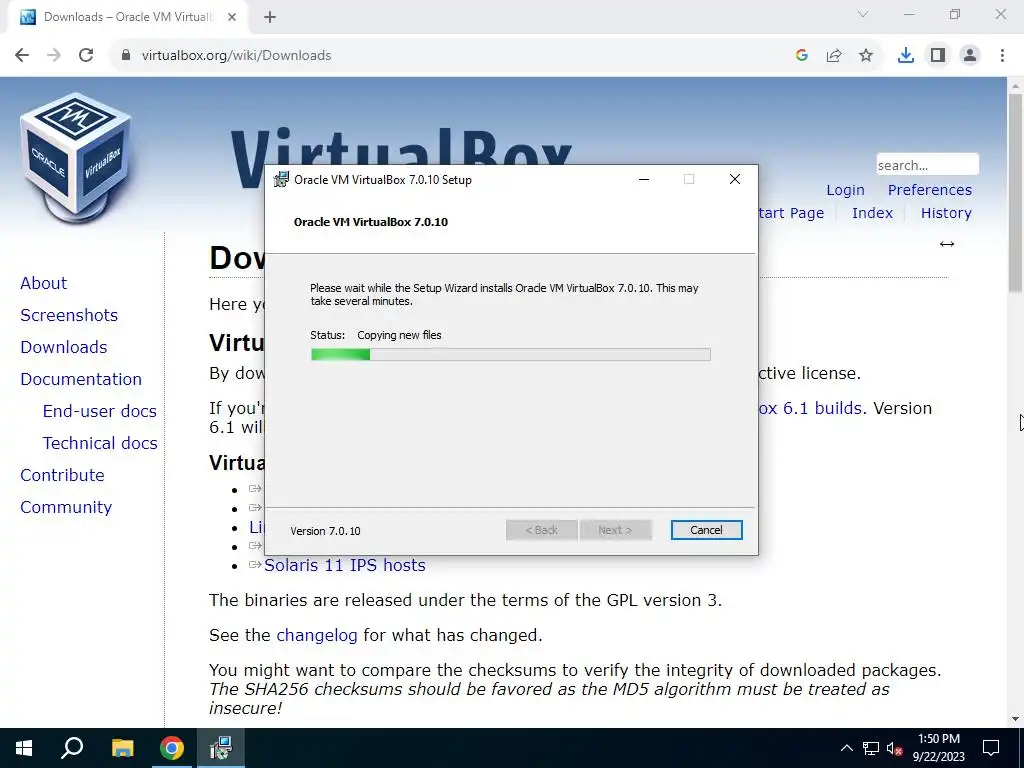Click the installer icon in Setup title bar

[x=281, y=180]
